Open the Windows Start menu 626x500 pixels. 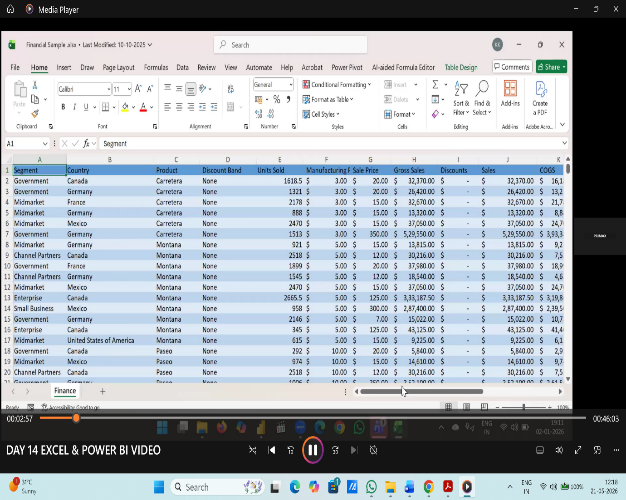(x=159, y=487)
